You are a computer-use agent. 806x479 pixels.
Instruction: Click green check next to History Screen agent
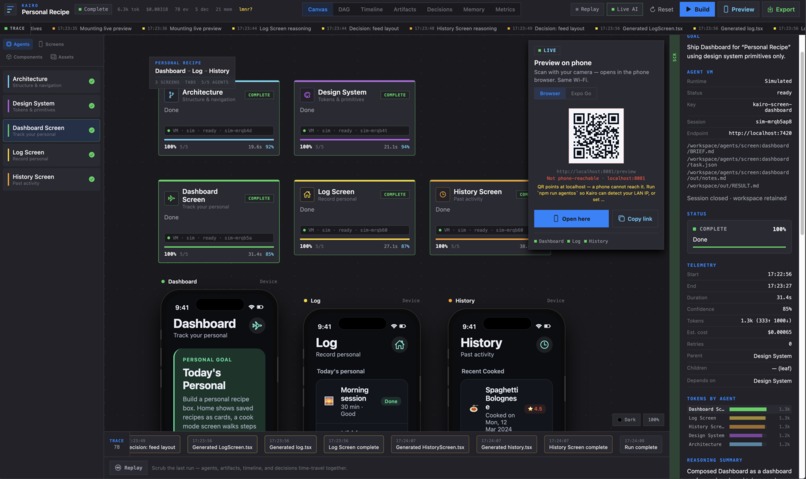91,179
